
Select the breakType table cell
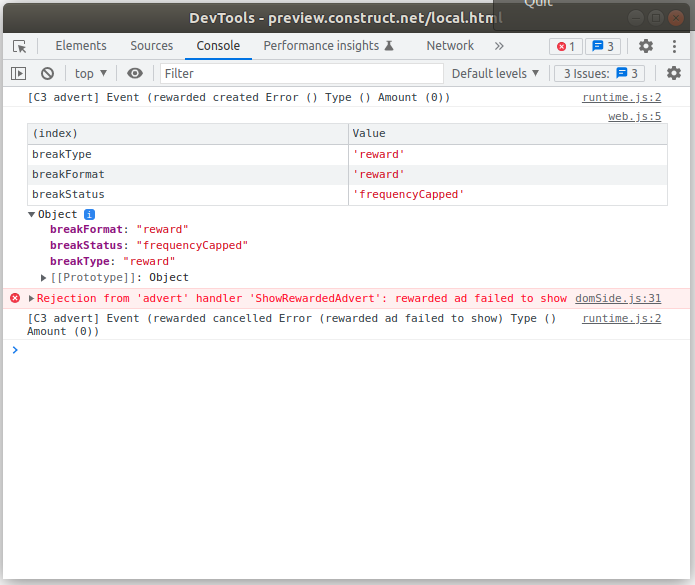188,155
